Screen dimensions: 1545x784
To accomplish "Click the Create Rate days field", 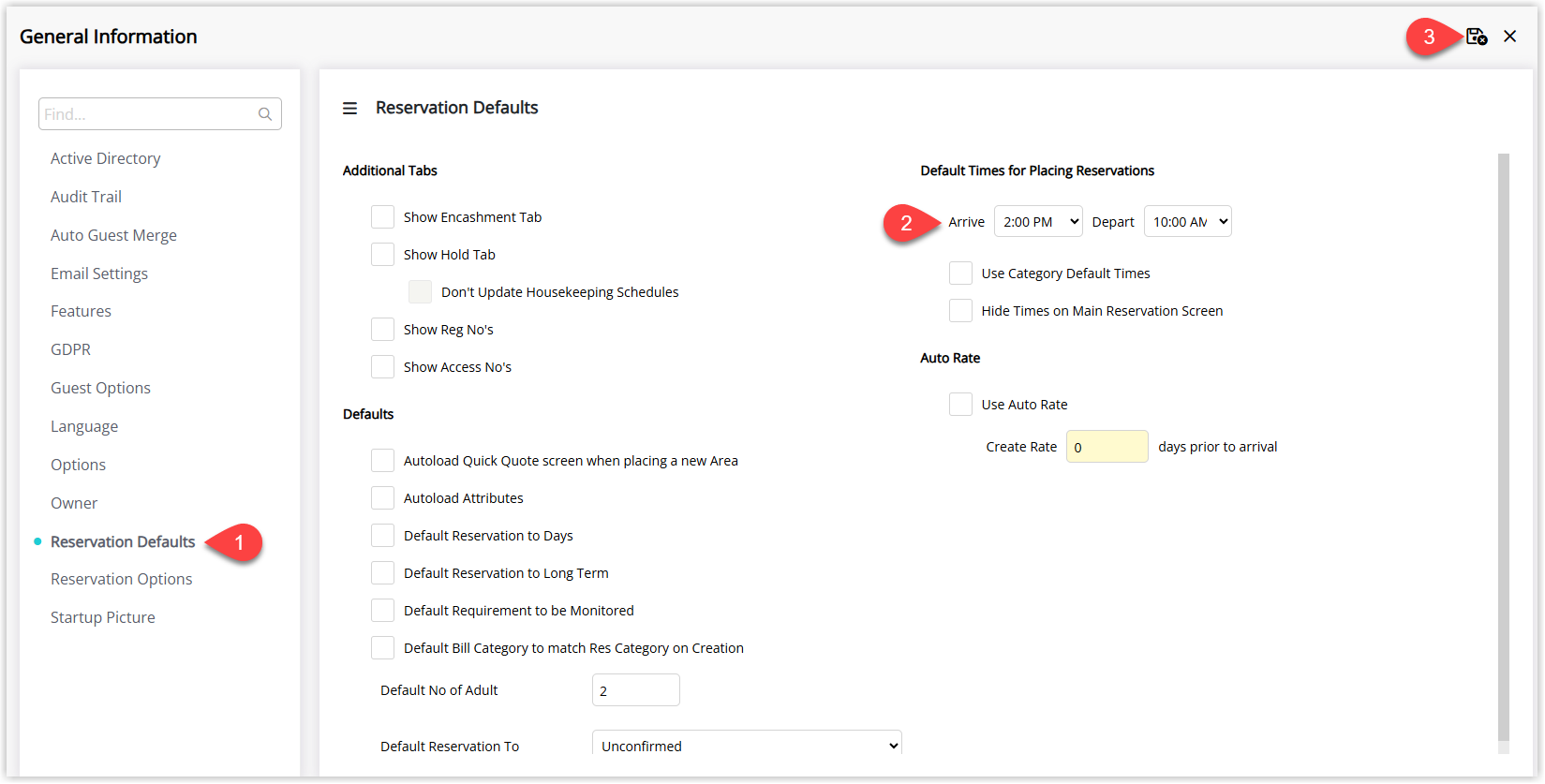I will pyautogui.click(x=1107, y=447).
